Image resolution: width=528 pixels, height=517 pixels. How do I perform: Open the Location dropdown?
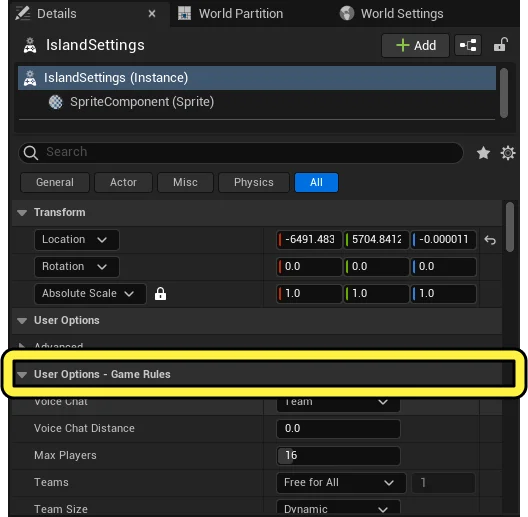(x=76, y=240)
